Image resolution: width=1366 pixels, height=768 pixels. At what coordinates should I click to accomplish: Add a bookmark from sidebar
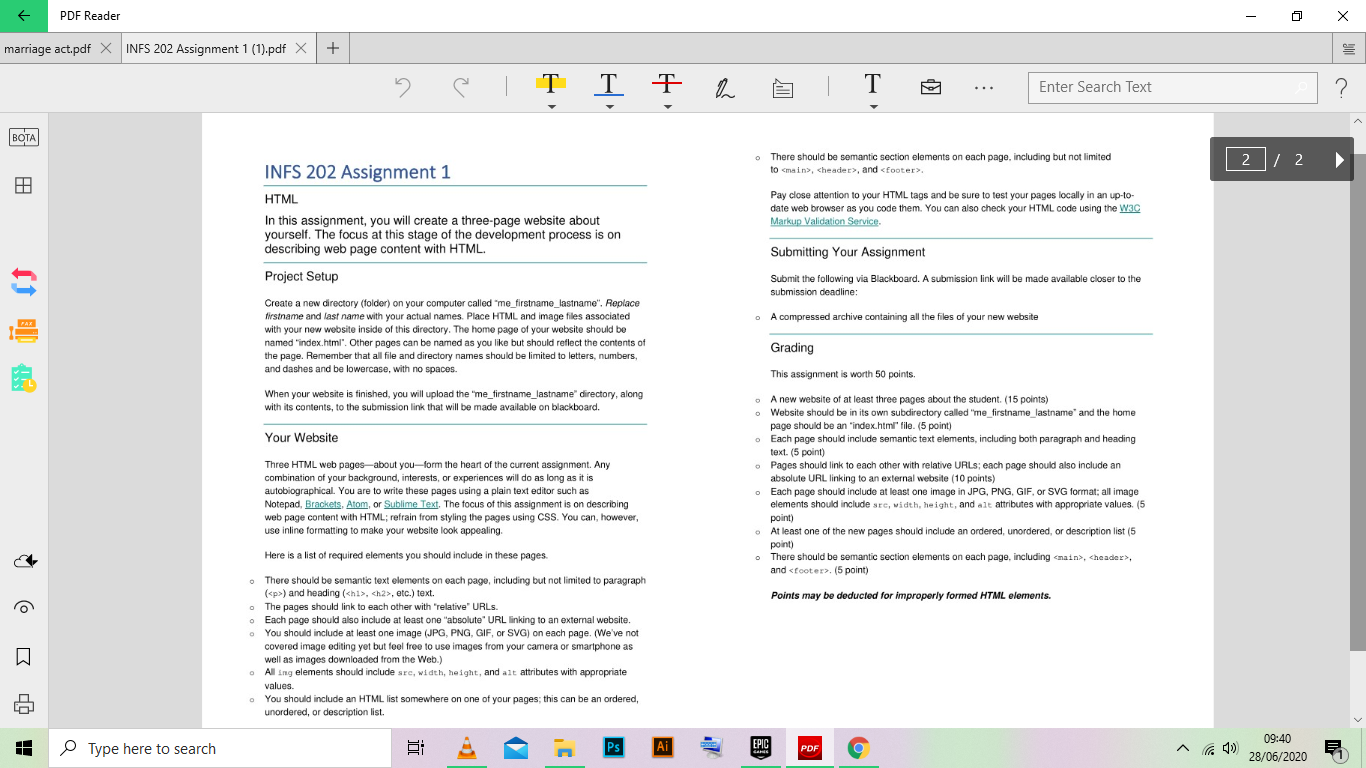click(x=24, y=656)
